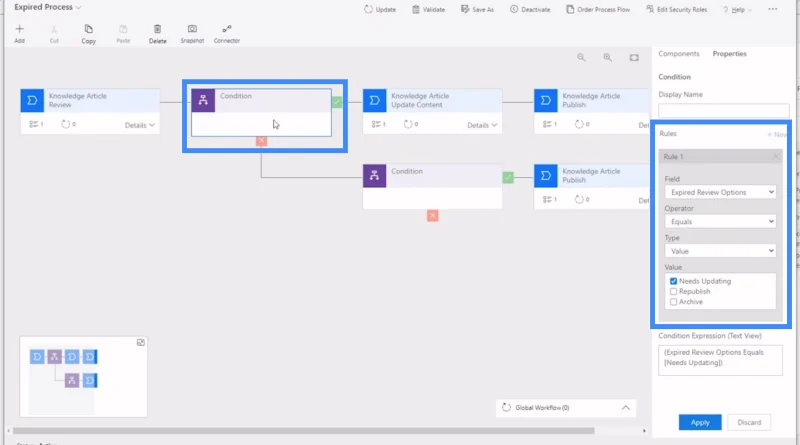Zoom out of the canvas

tap(581, 58)
